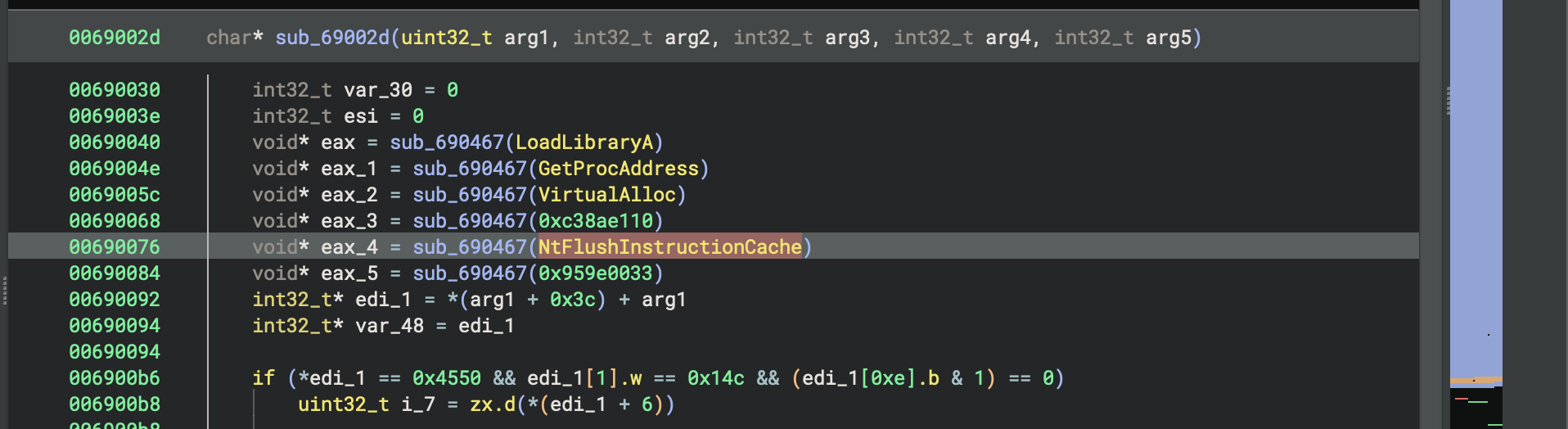The width and height of the screenshot is (1568, 429).
Task: Click sub_690467 call on the eax_1 line
Action: 470,169
